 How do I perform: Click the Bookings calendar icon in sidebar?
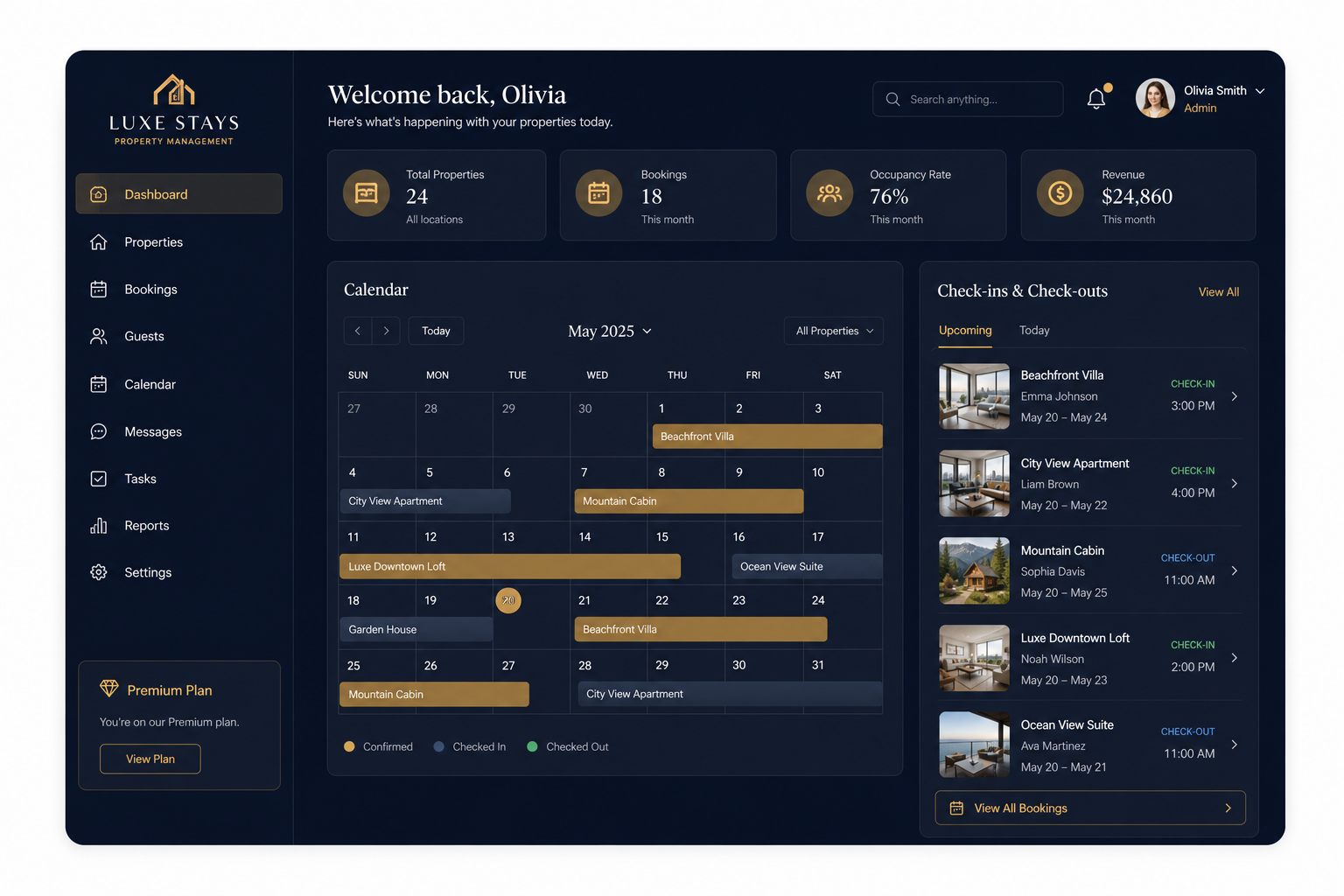pos(99,290)
